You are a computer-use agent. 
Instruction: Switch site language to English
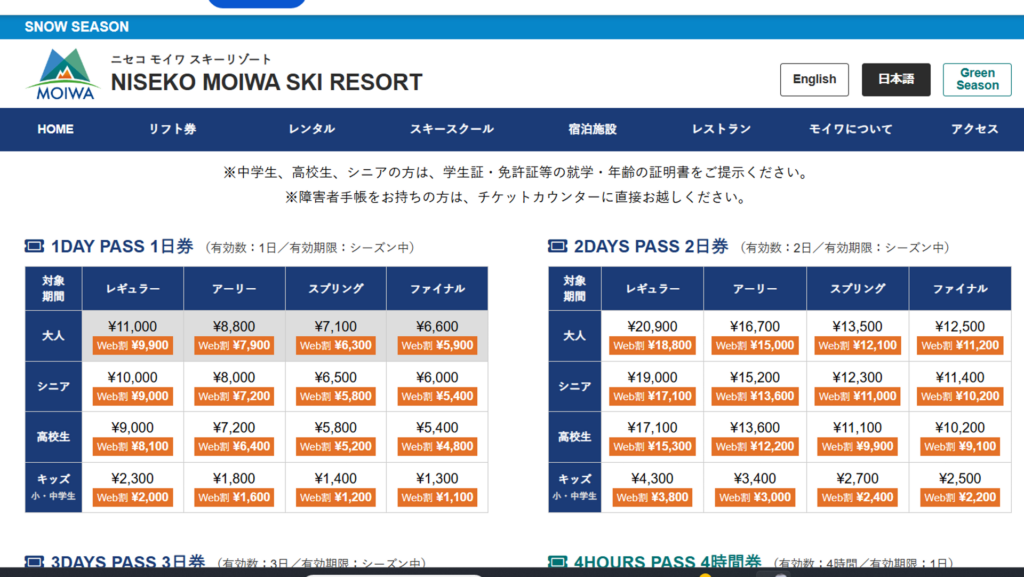click(814, 80)
